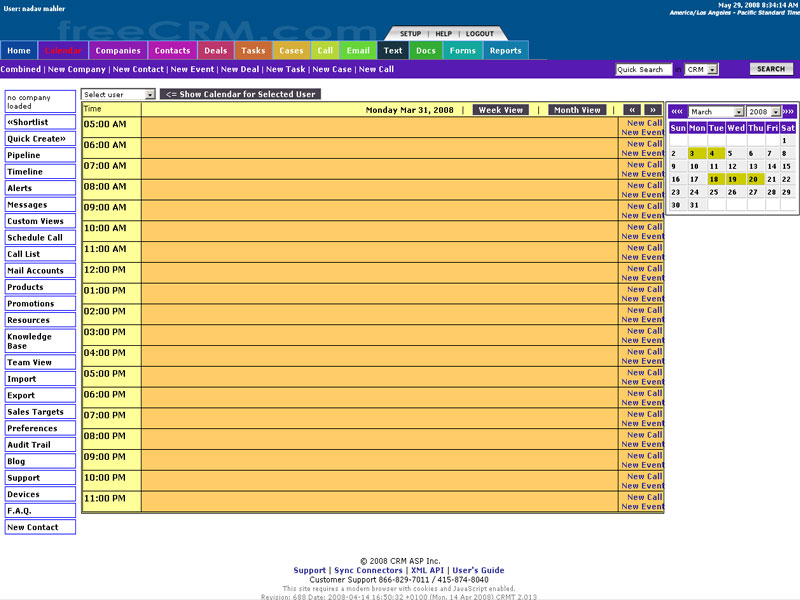Click the SEARCH button

(x=771, y=69)
